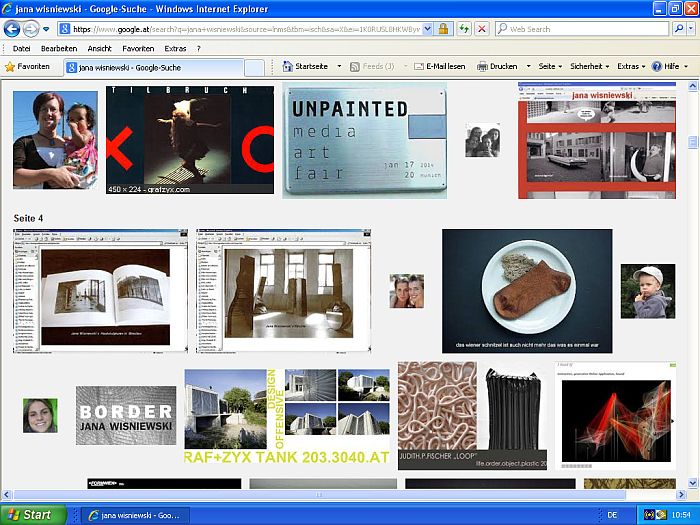Open the Datei menu

point(21,49)
